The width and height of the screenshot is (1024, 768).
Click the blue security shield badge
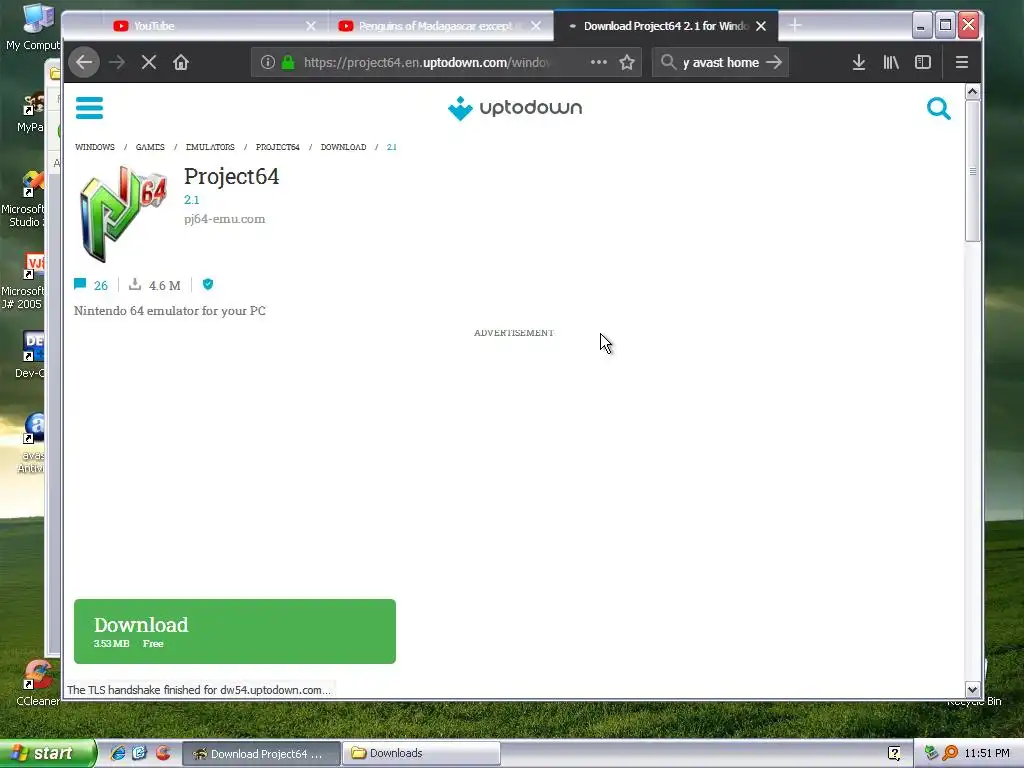(208, 284)
